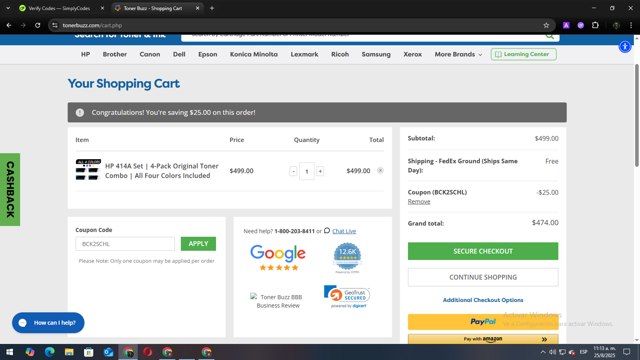The width and height of the screenshot is (640, 360).
Task: Pay with the PayPal button
Action: click(x=483, y=322)
